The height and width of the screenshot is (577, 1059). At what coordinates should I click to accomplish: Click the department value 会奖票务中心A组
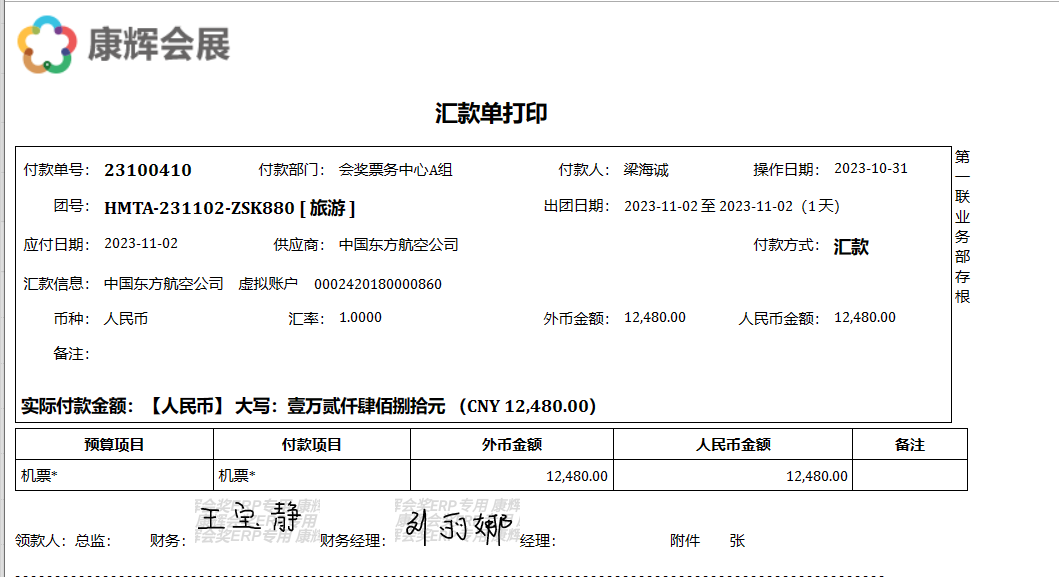[x=396, y=170]
